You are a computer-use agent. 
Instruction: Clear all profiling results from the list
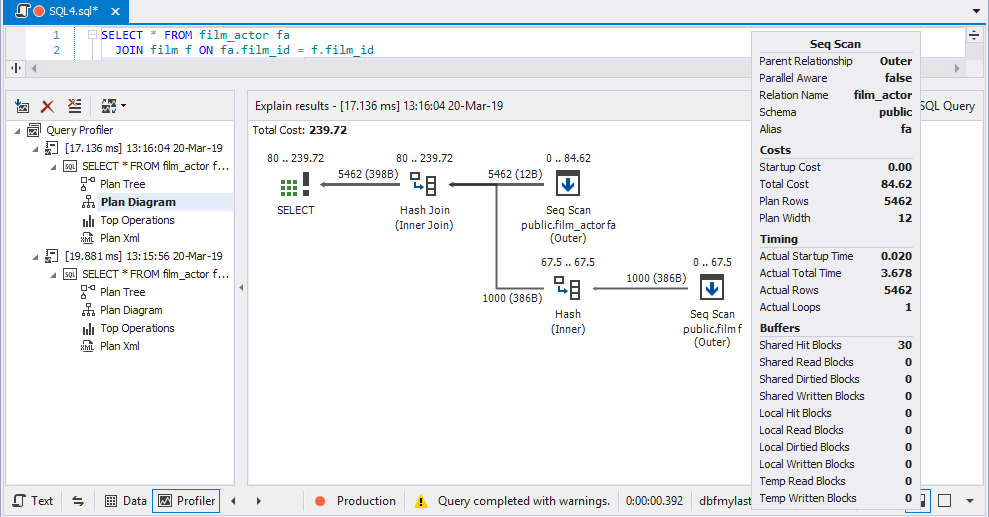(74, 106)
